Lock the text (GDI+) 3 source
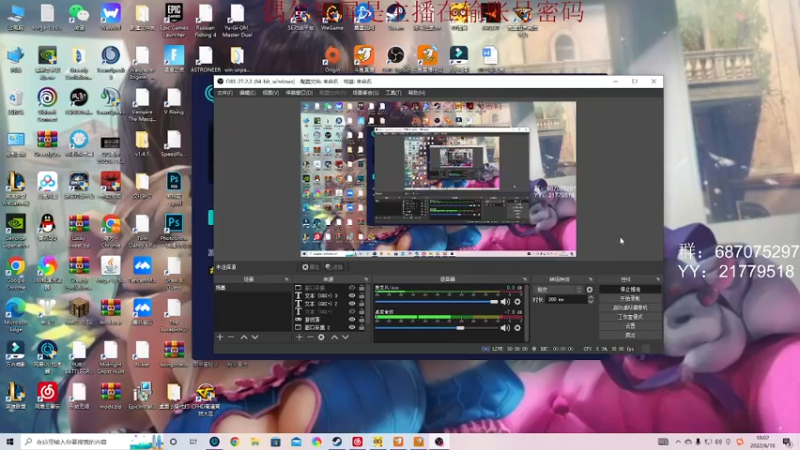Viewport: 800px width, 450px height. 362,295
